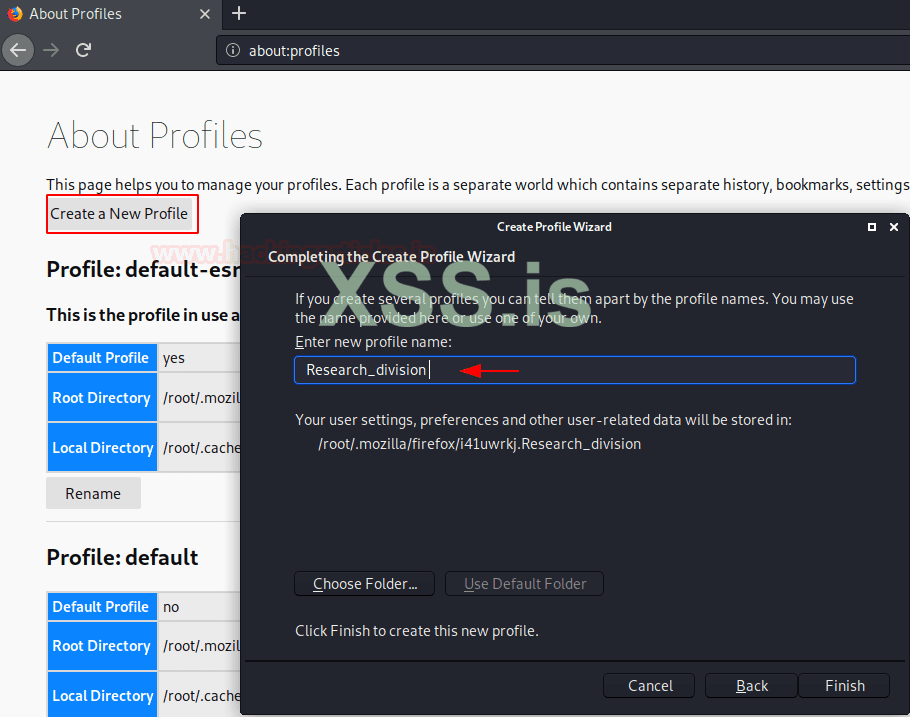Click 'Completing the Create Profile Wizard' heading
This screenshot has height=717, width=910.
(392, 257)
